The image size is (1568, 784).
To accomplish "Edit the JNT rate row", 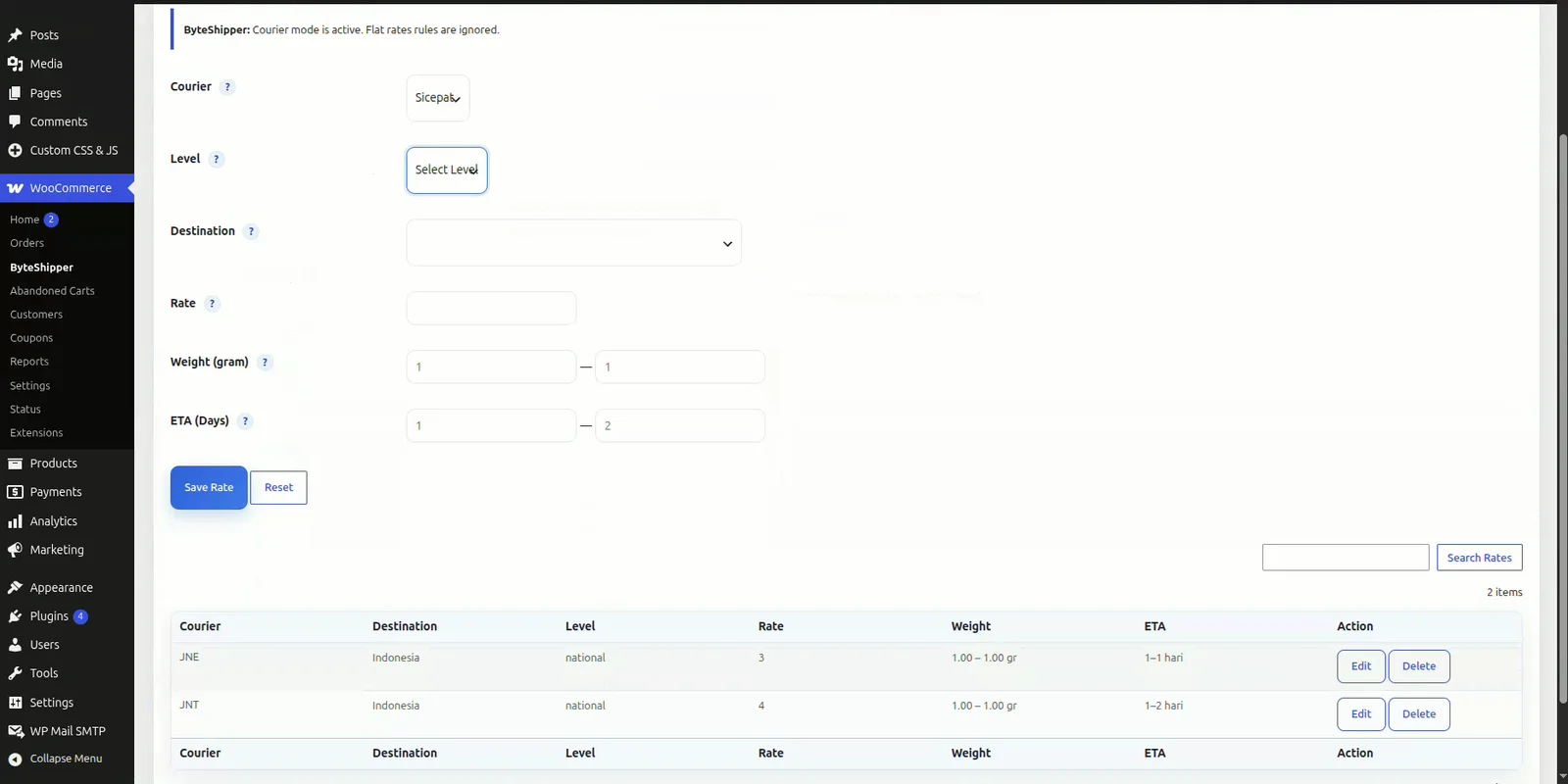I will (1361, 714).
